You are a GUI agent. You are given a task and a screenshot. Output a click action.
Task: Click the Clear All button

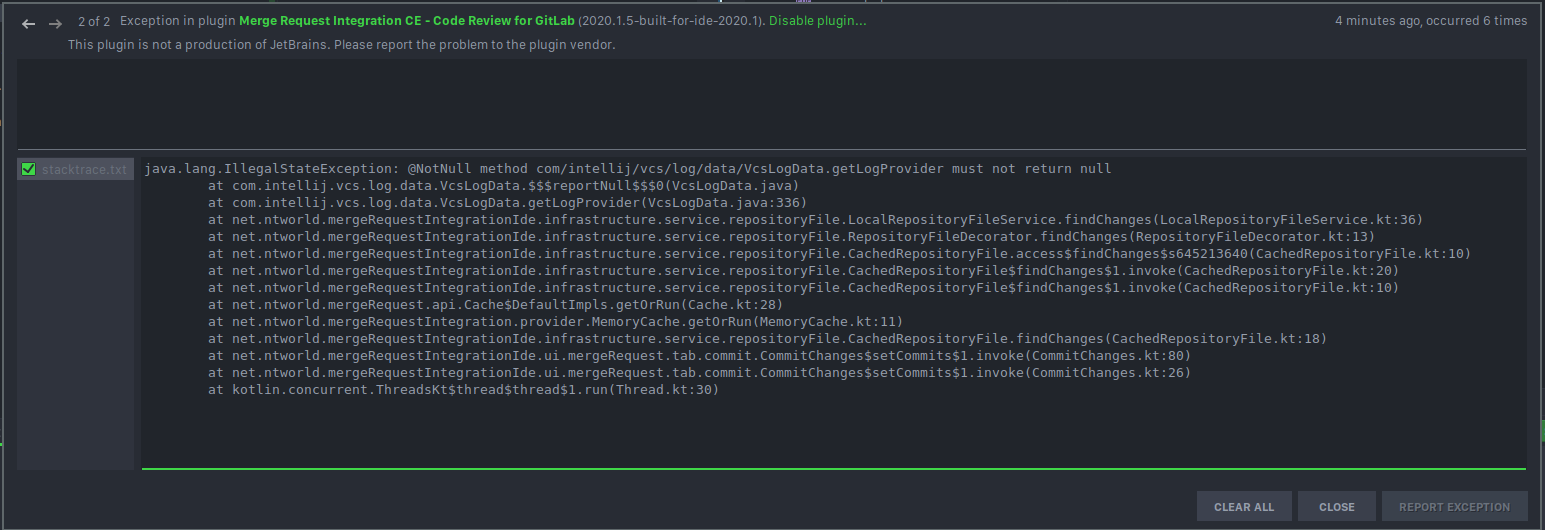(x=1244, y=507)
